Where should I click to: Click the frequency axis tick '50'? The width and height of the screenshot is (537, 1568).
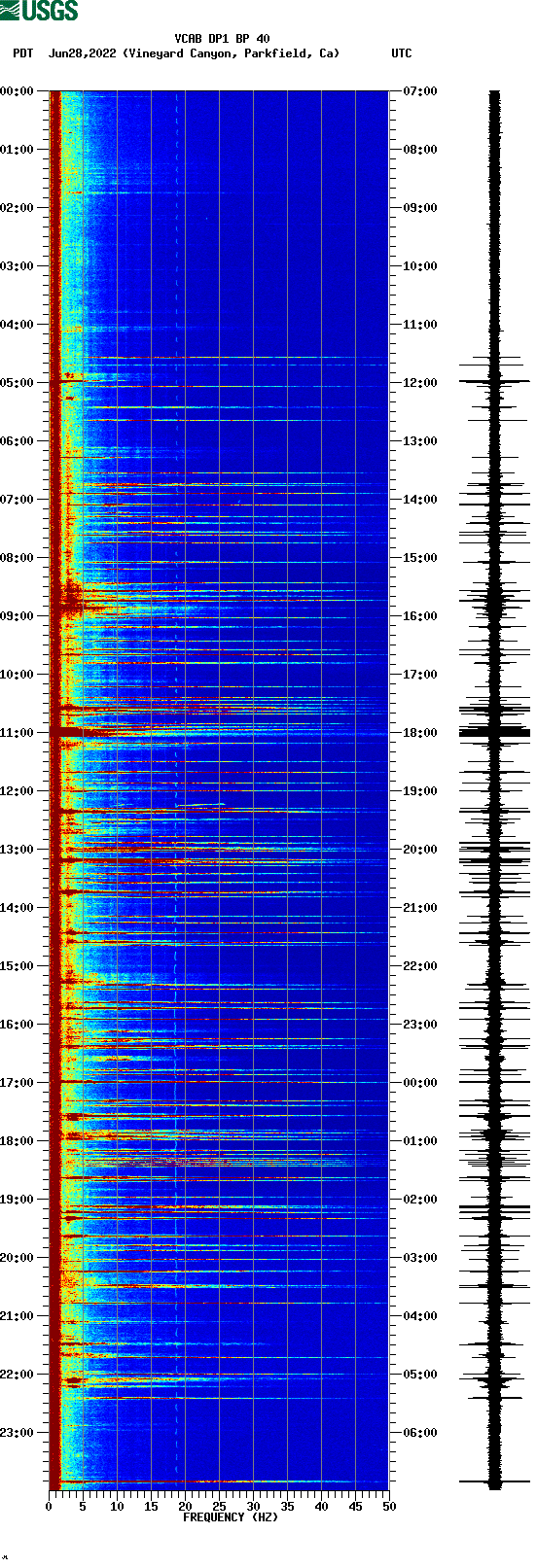tap(389, 1507)
